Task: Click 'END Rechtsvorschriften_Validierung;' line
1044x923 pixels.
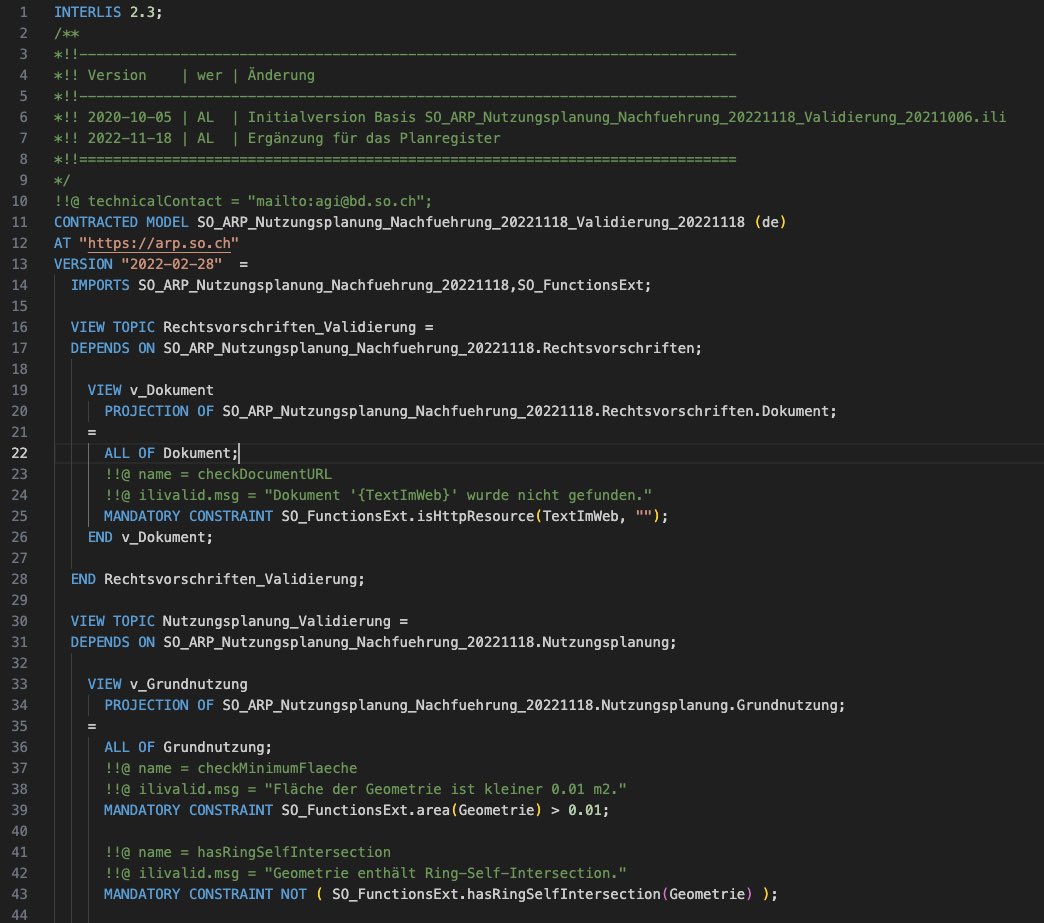Action: [x=218, y=579]
